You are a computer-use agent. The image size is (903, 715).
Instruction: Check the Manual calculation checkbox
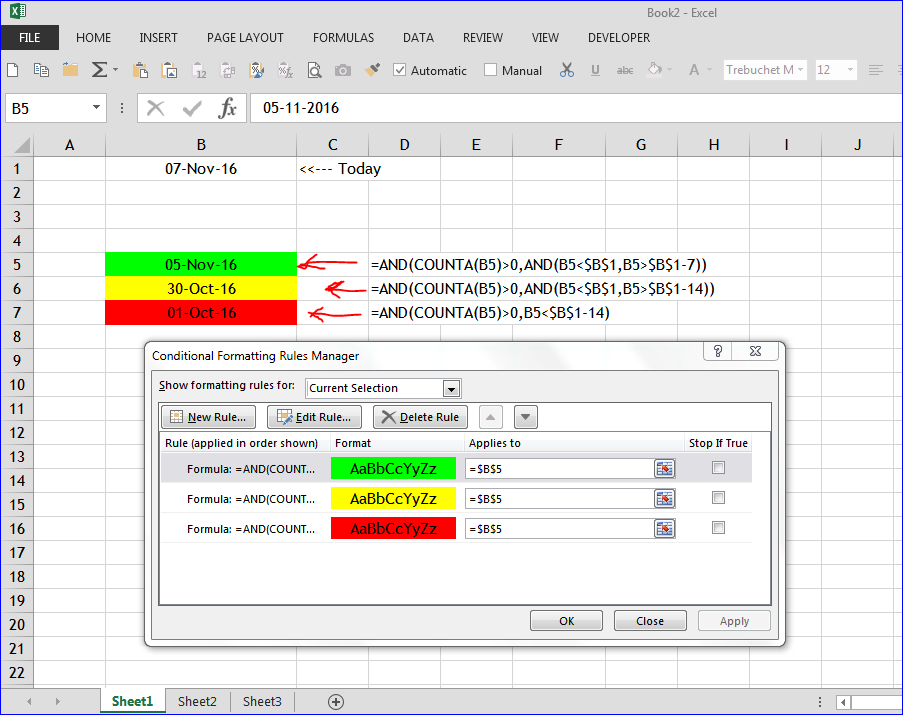click(490, 70)
